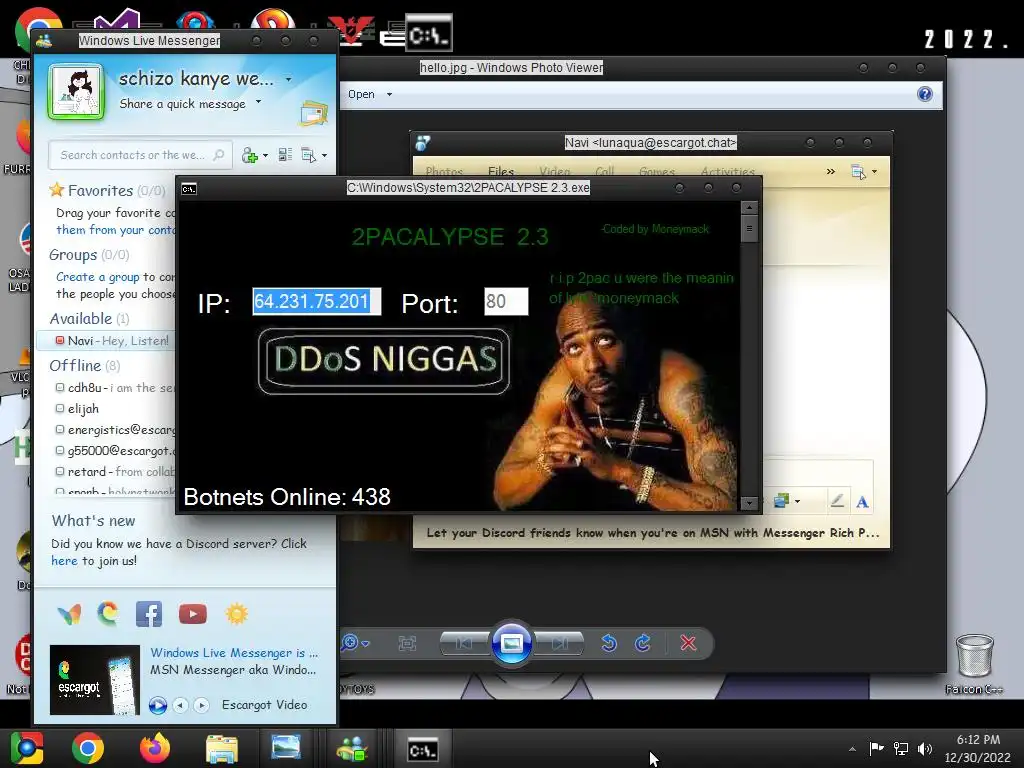Collapse the Favorites group header

coord(106,190)
